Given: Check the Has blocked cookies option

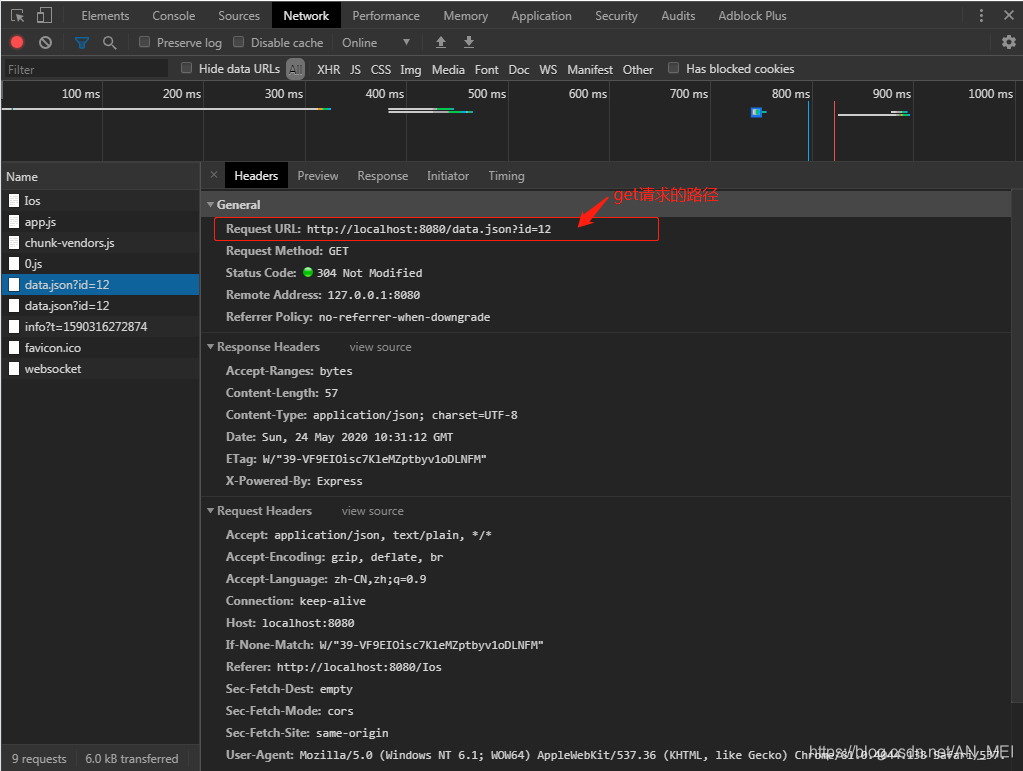Looking at the screenshot, I should 673,68.
